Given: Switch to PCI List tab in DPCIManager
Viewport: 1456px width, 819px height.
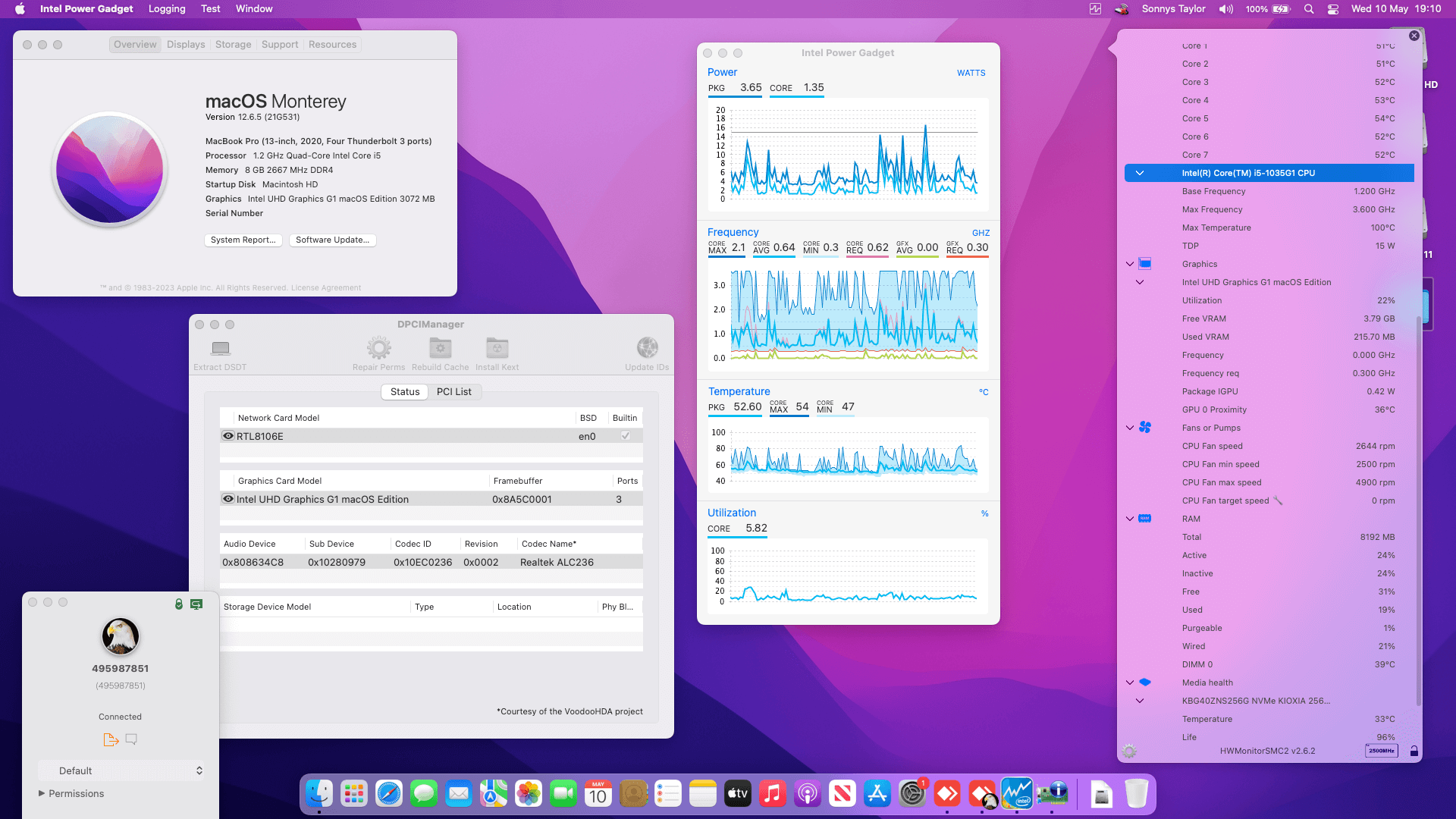Looking at the screenshot, I should point(454,391).
